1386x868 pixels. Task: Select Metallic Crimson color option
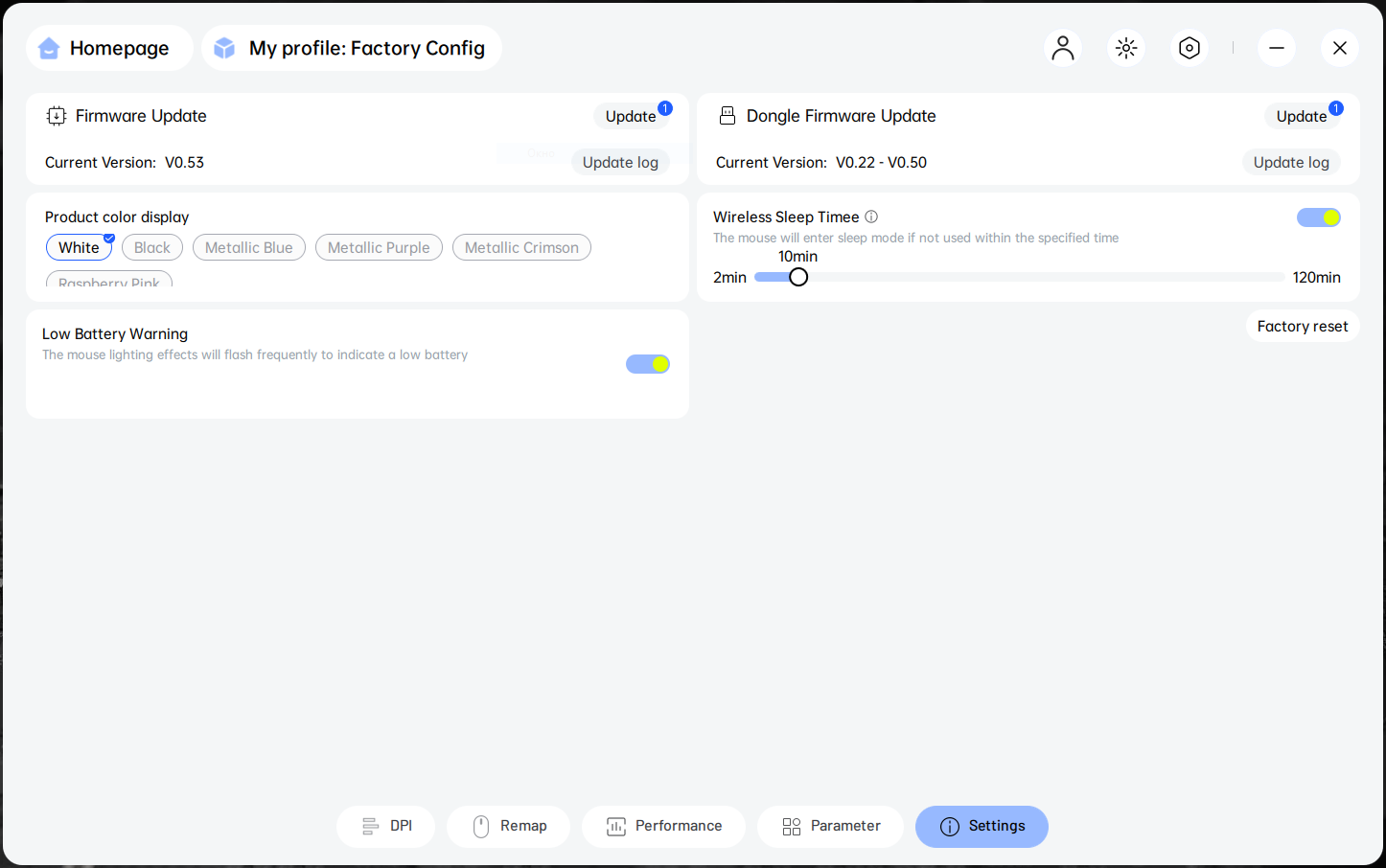click(x=521, y=247)
